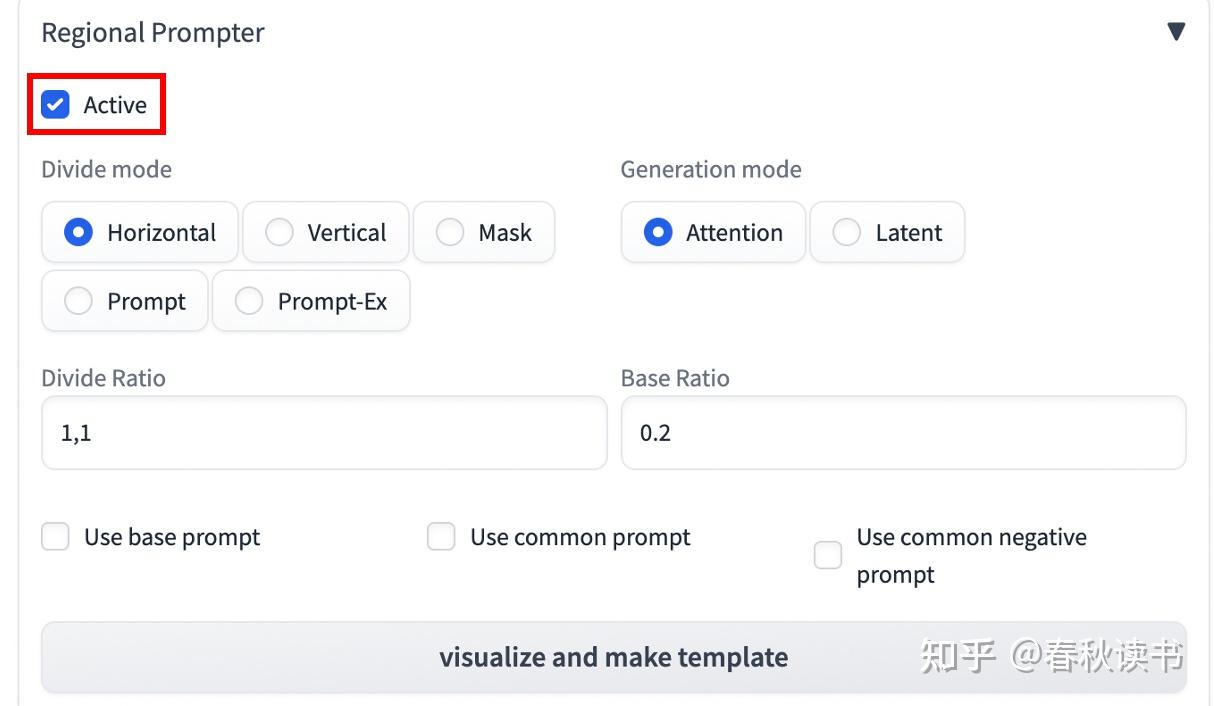Click the Base Ratio input field

pos(902,433)
